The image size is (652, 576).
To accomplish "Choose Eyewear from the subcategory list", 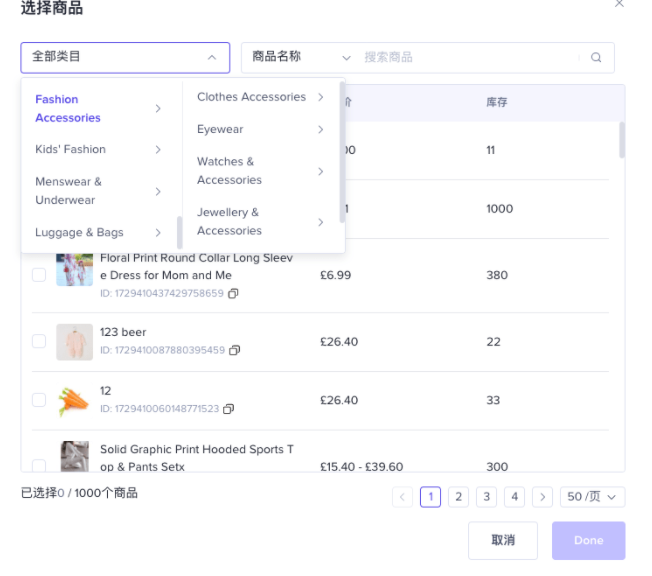I will click(220, 130).
